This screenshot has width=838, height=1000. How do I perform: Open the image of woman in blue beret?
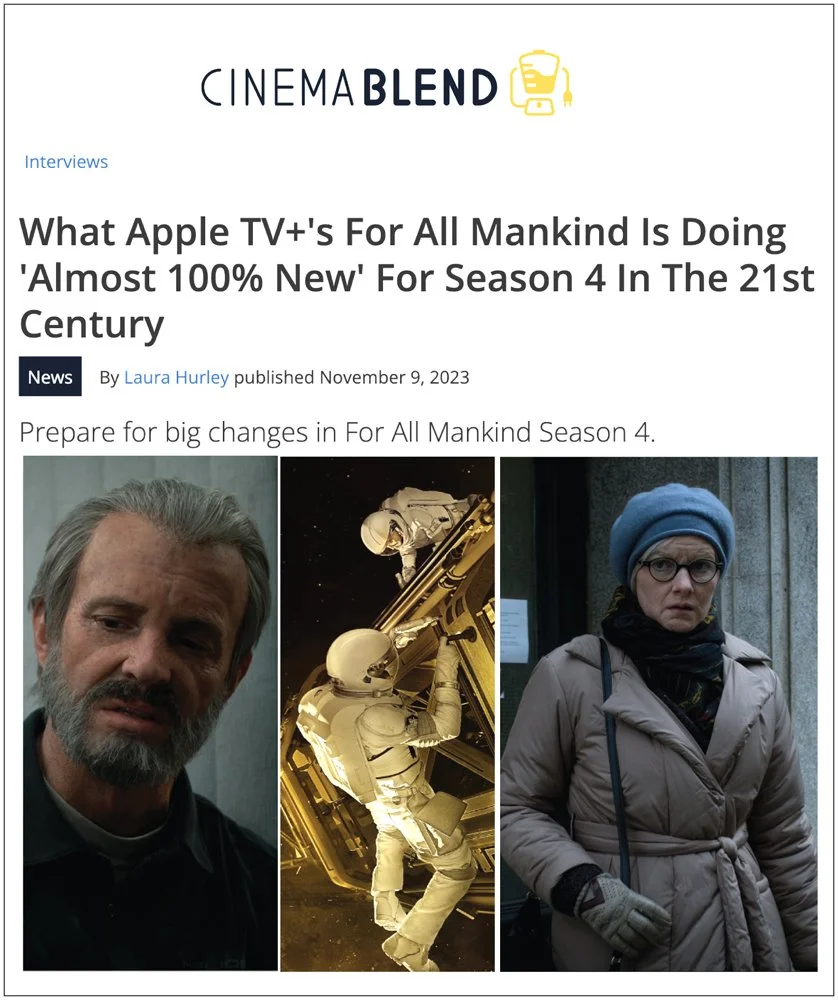coord(658,714)
